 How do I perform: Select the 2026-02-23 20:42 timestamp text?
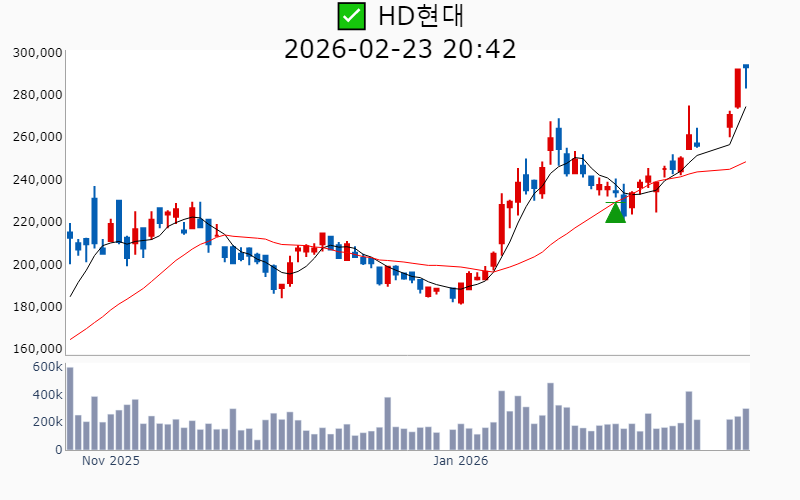point(400,49)
